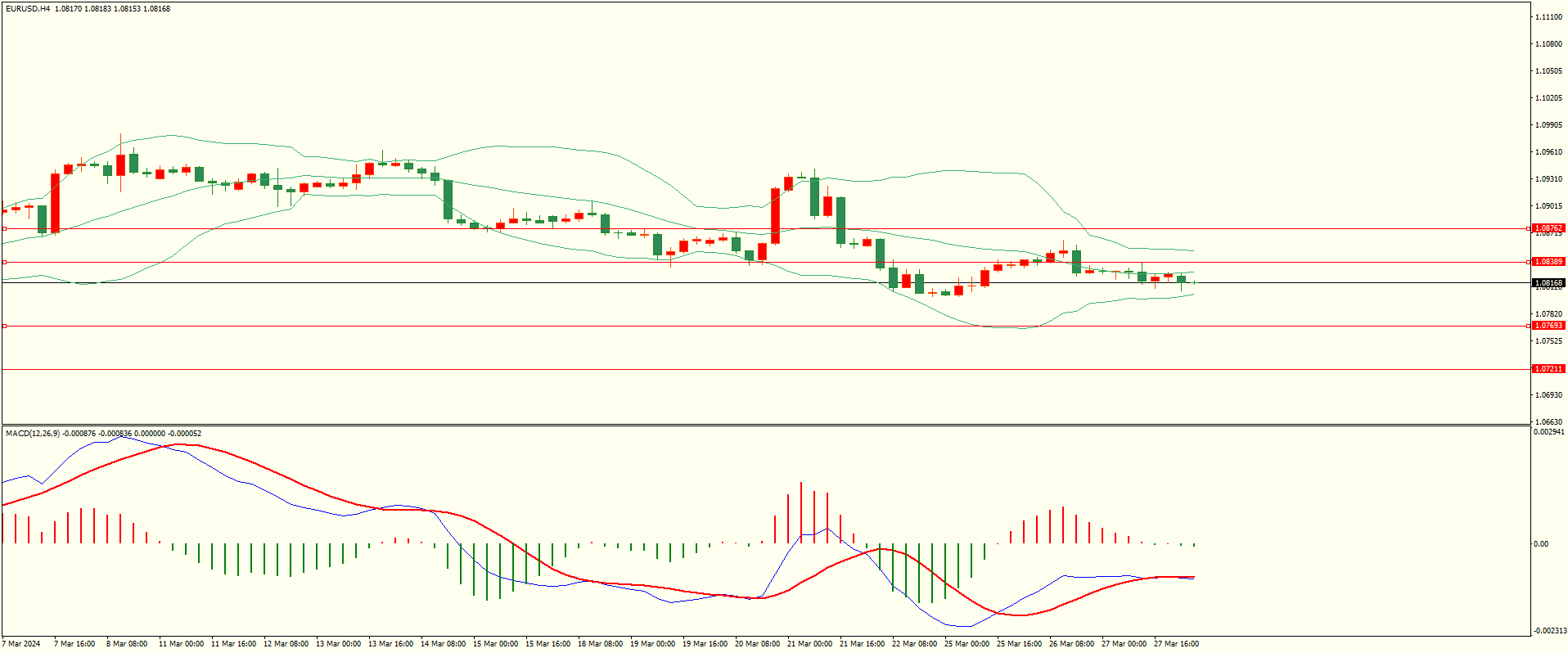
Task: Click the 7 Mar 16:00 time label
Action: (74, 644)
